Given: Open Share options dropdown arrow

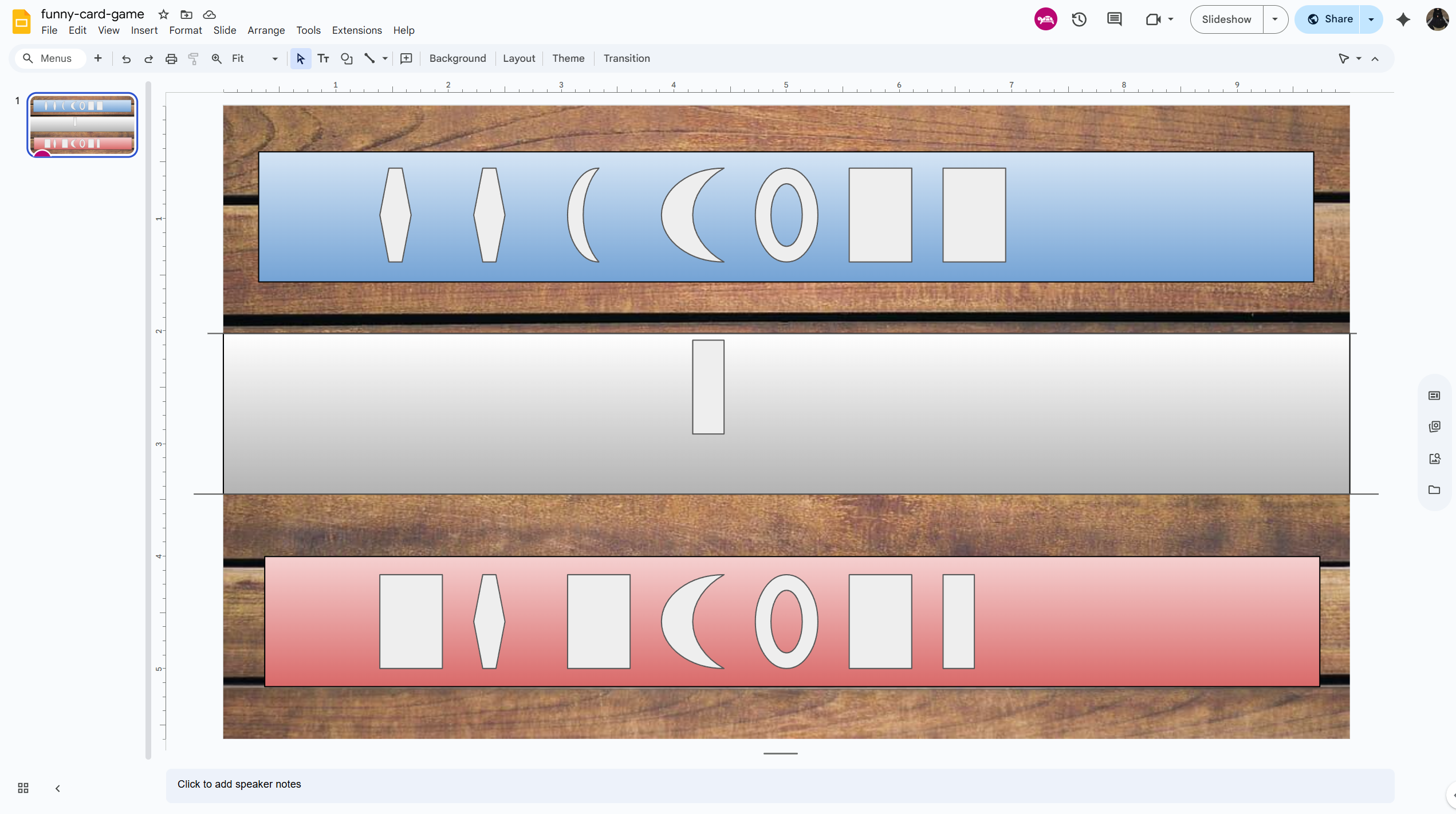Looking at the screenshot, I should 1371,19.
